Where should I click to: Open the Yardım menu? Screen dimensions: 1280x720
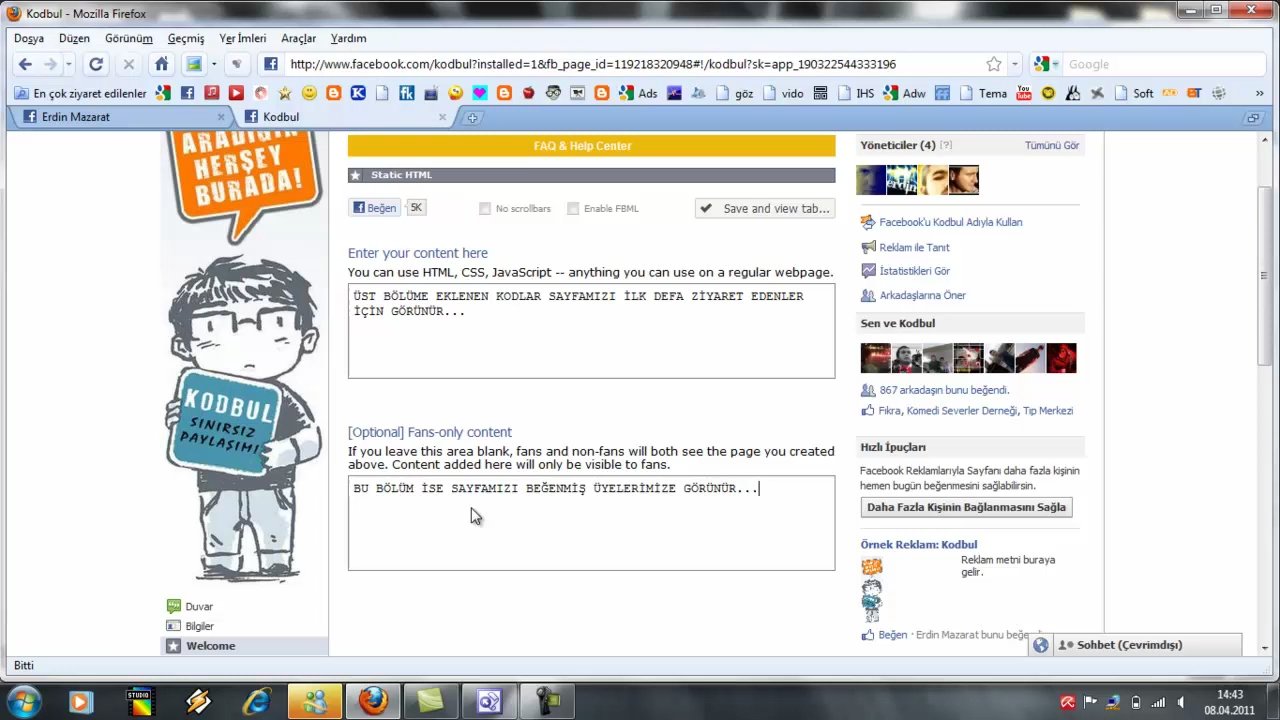pyautogui.click(x=348, y=38)
